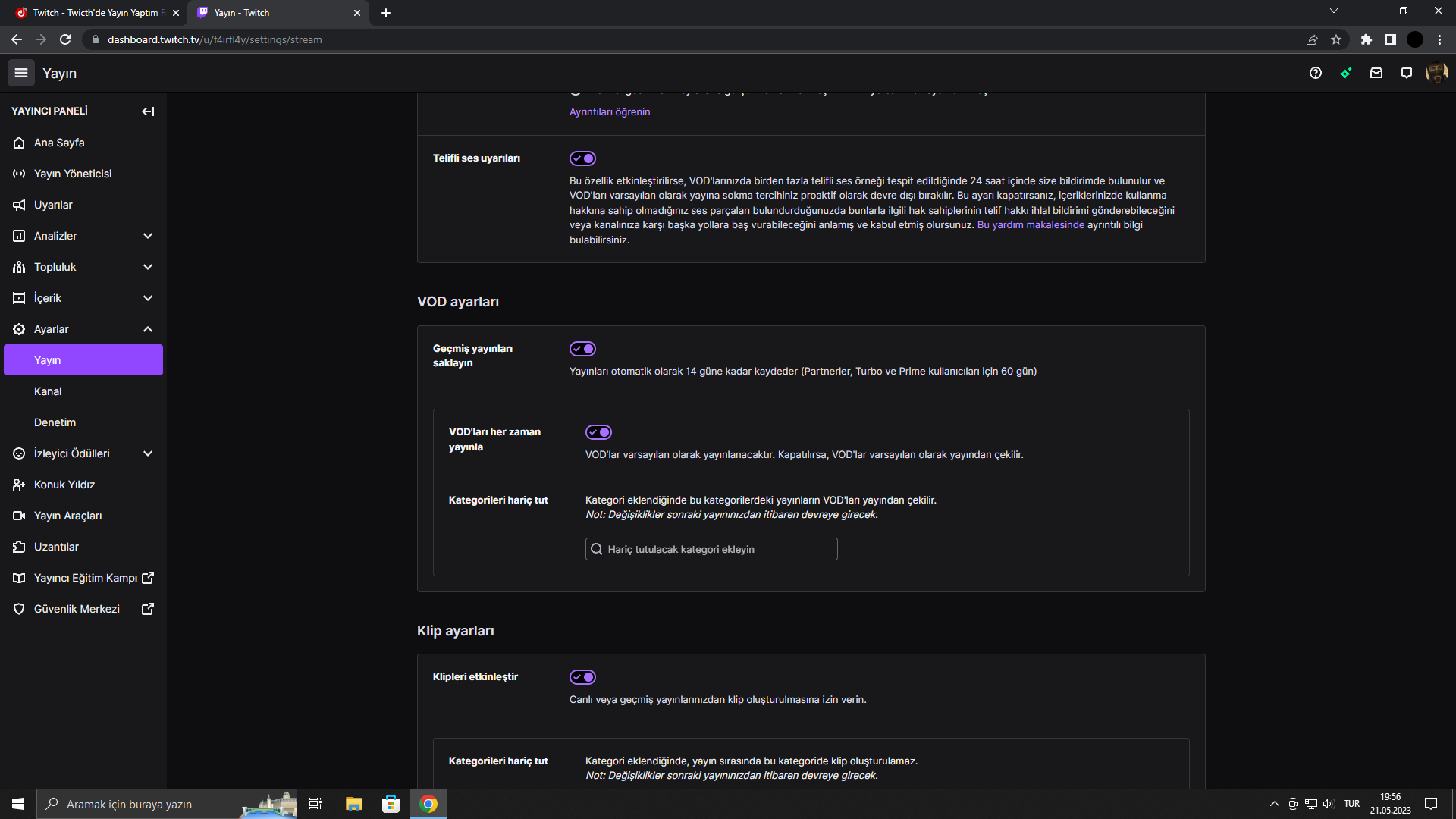
Task: Reload the page in Chrome
Action: [65, 39]
